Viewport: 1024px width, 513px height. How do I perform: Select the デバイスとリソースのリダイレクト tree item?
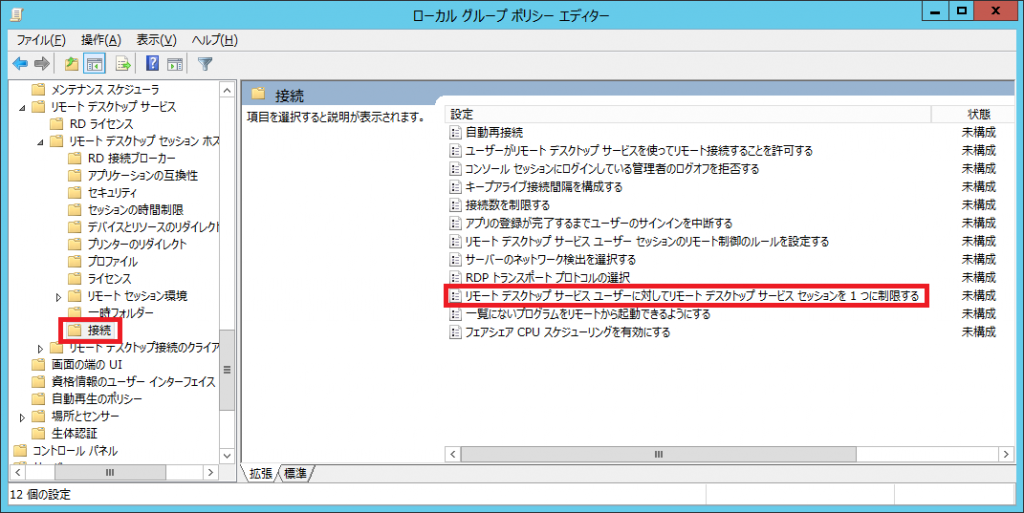click(153, 226)
